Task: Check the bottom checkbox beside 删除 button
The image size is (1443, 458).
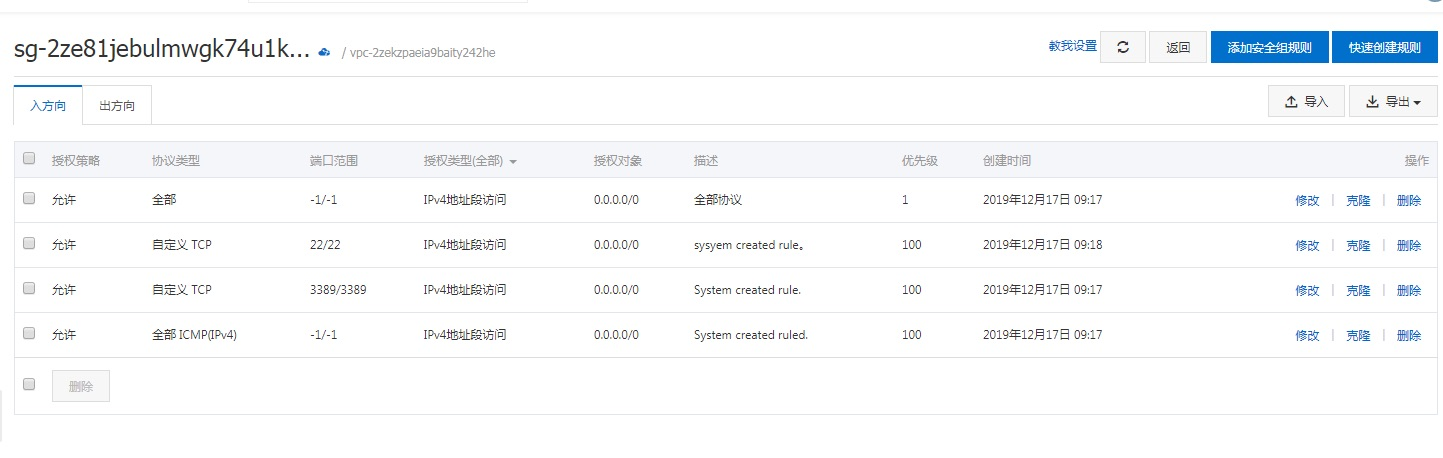Action: coord(29,384)
